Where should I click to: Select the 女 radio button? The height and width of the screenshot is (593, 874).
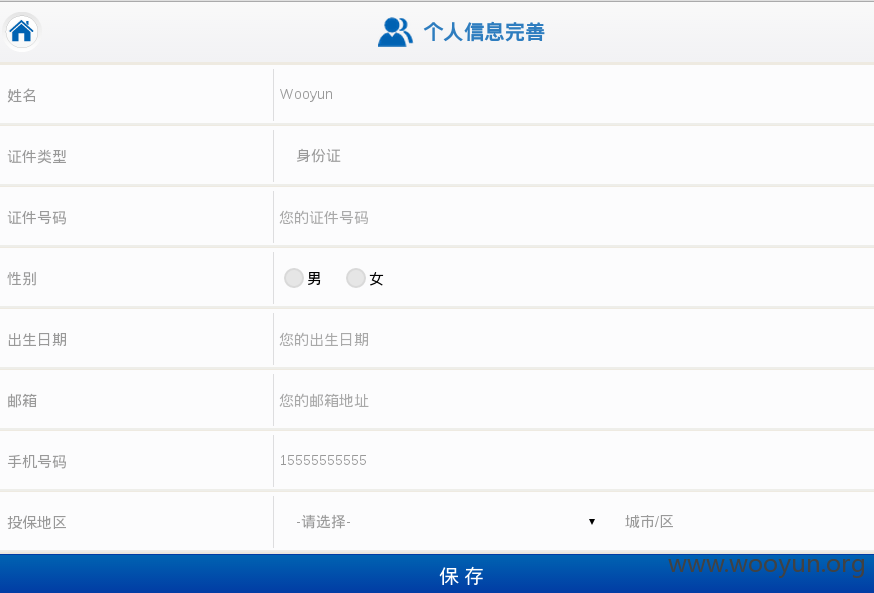click(x=356, y=278)
